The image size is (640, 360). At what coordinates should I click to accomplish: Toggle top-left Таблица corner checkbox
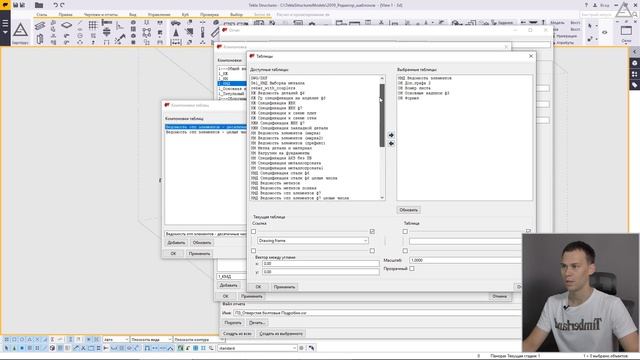(405, 231)
